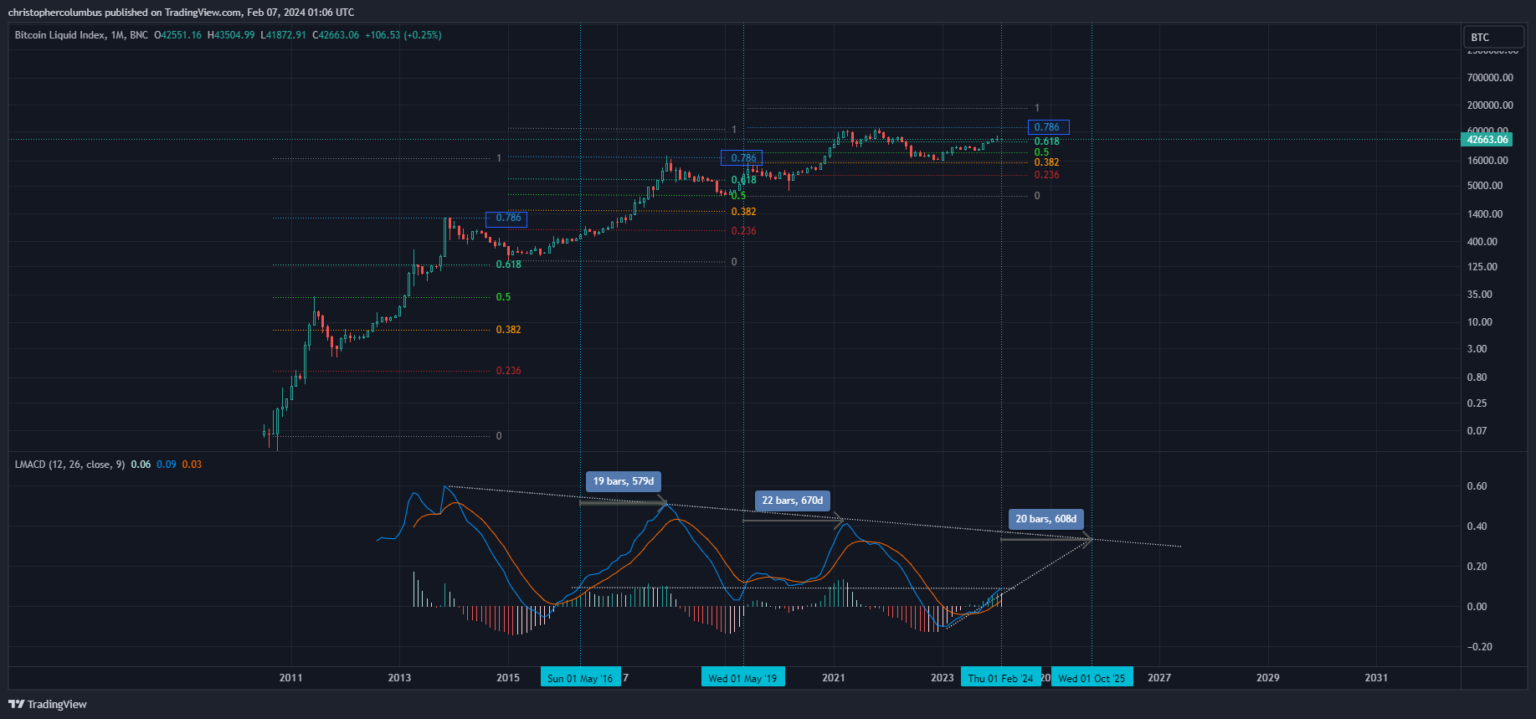Image resolution: width=1536 pixels, height=719 pixels.
Task: Select the 'Wed 01 Oct '25' date marker
Action: 1091,677
